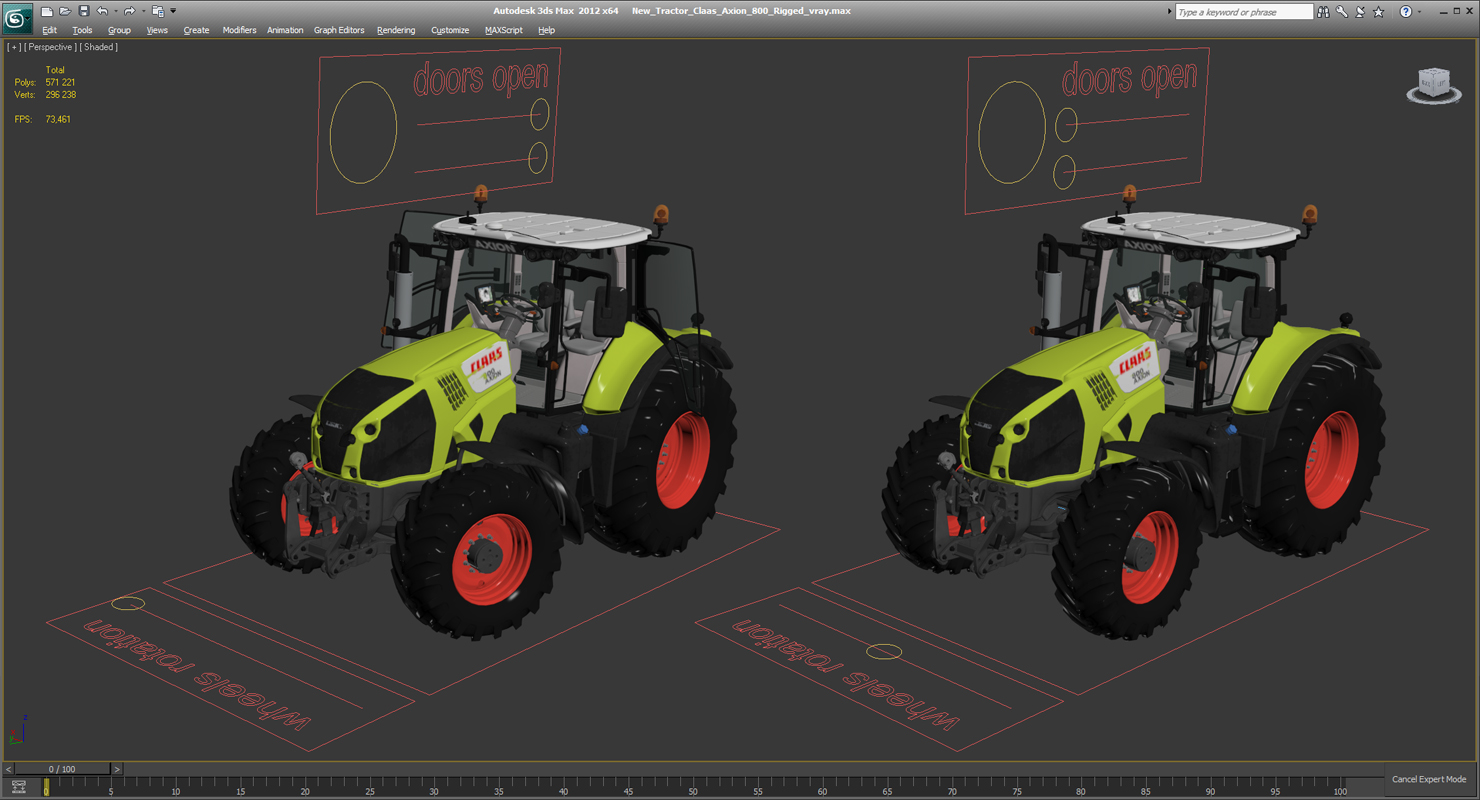The height and width of the screenshot is (800, 1480).
Task: Open the Customize menu
Action: [x=450, y=30]
